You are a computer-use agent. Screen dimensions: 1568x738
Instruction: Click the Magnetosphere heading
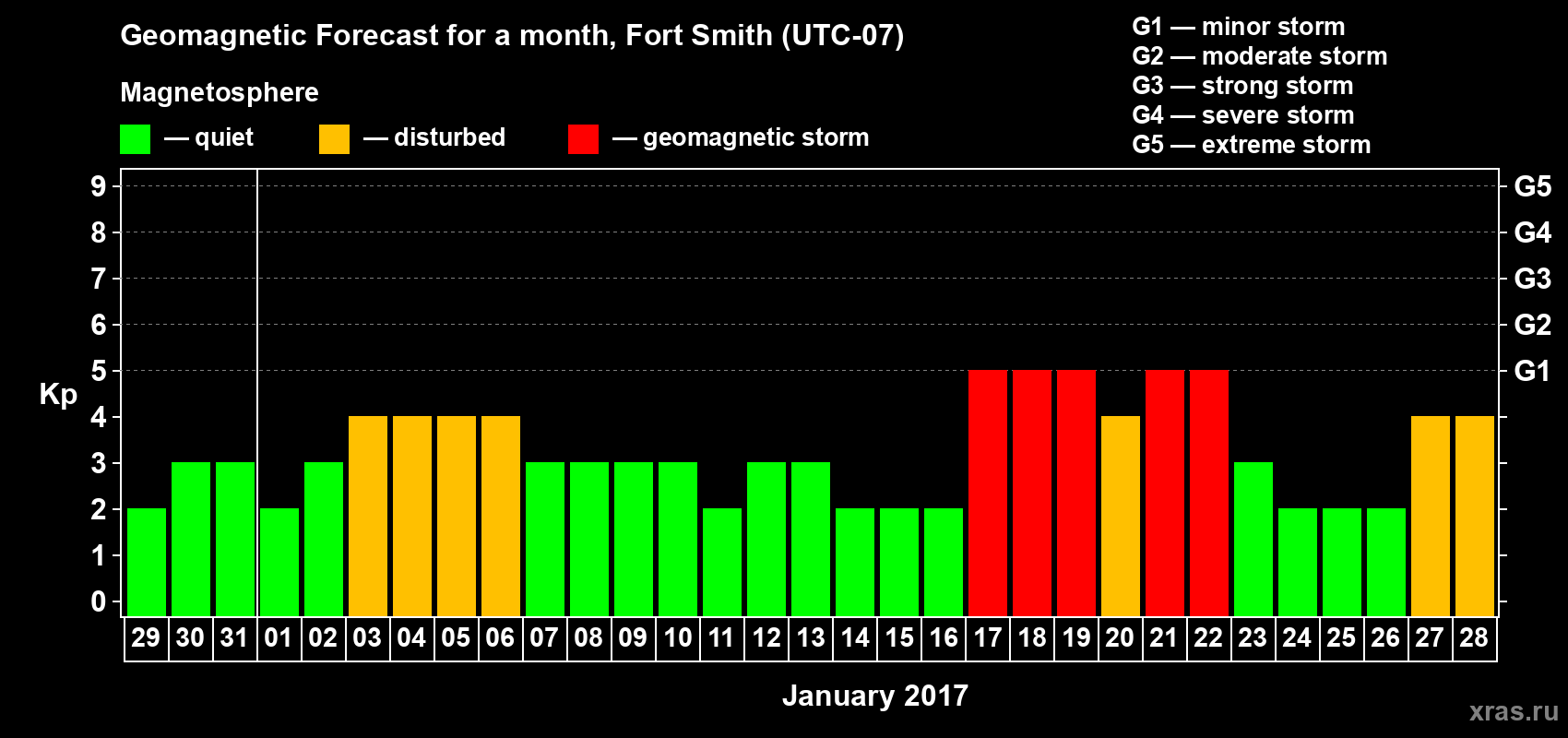pos(220,92)
